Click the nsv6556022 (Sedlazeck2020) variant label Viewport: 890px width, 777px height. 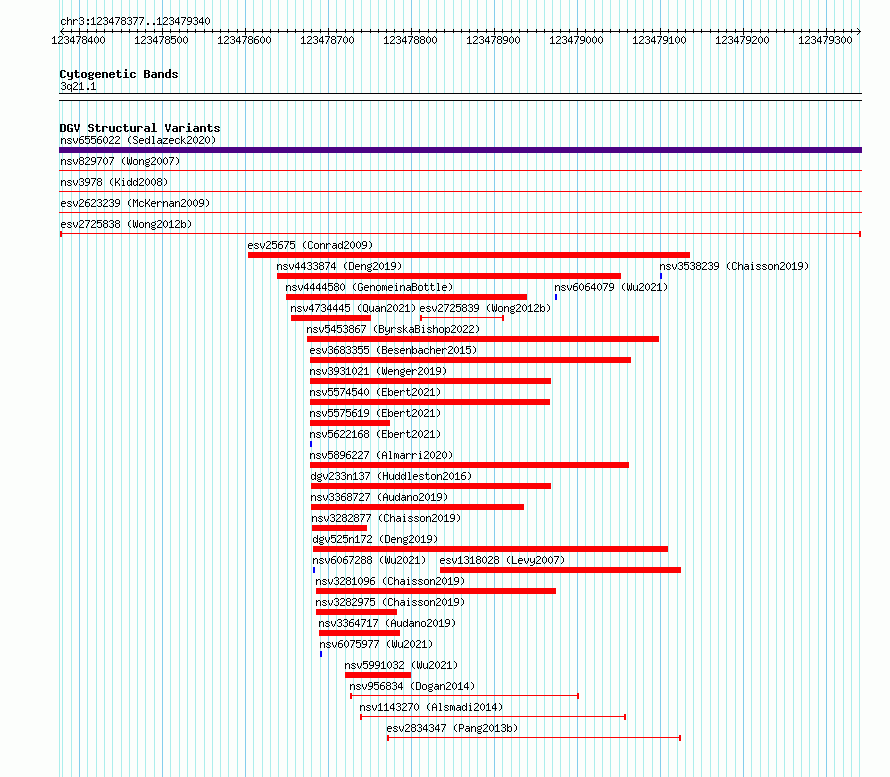tap(138, 140)
